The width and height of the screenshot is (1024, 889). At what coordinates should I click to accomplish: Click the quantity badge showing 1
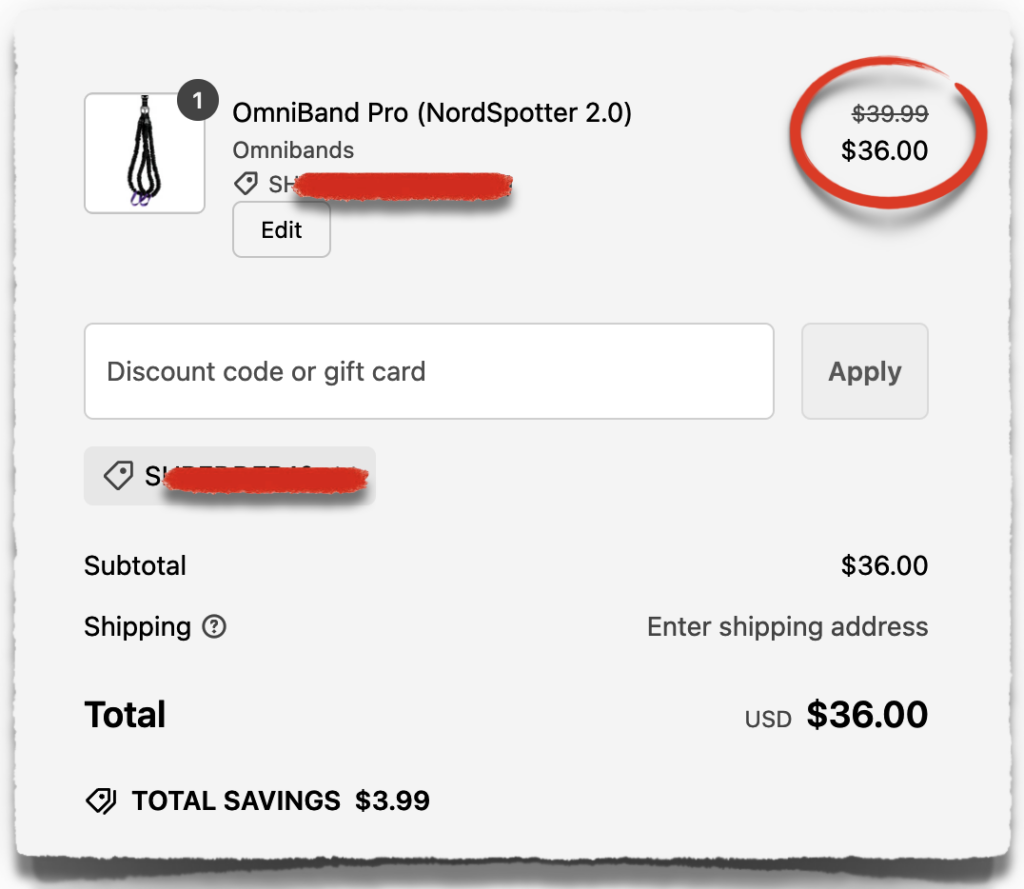198,100
